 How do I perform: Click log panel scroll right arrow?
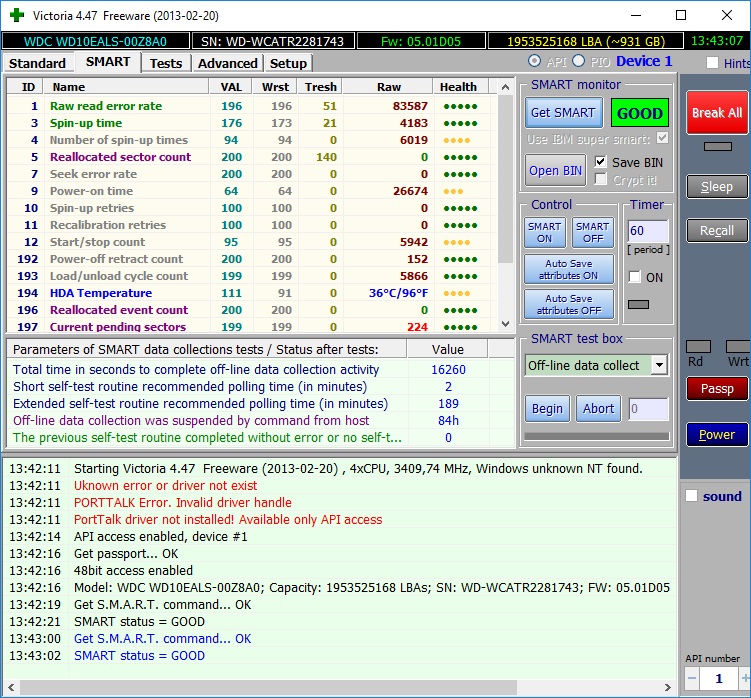[x=668, y=687]
